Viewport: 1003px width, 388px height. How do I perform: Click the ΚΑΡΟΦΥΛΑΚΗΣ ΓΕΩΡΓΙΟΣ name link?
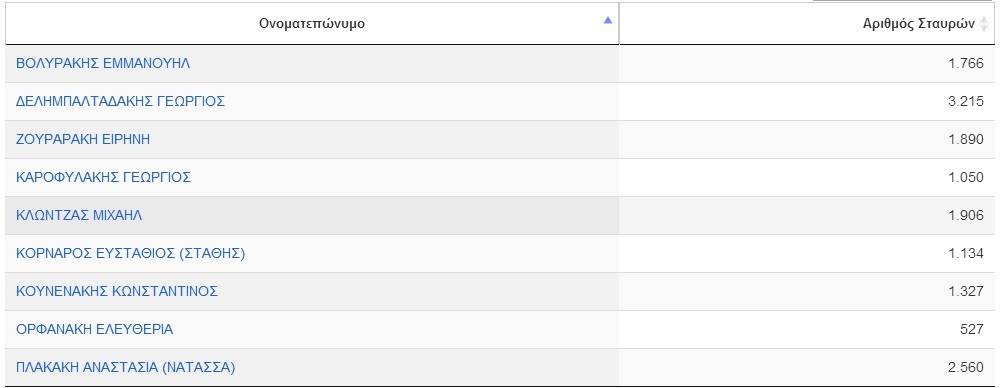pyautogui.click(x=104, y=177)
